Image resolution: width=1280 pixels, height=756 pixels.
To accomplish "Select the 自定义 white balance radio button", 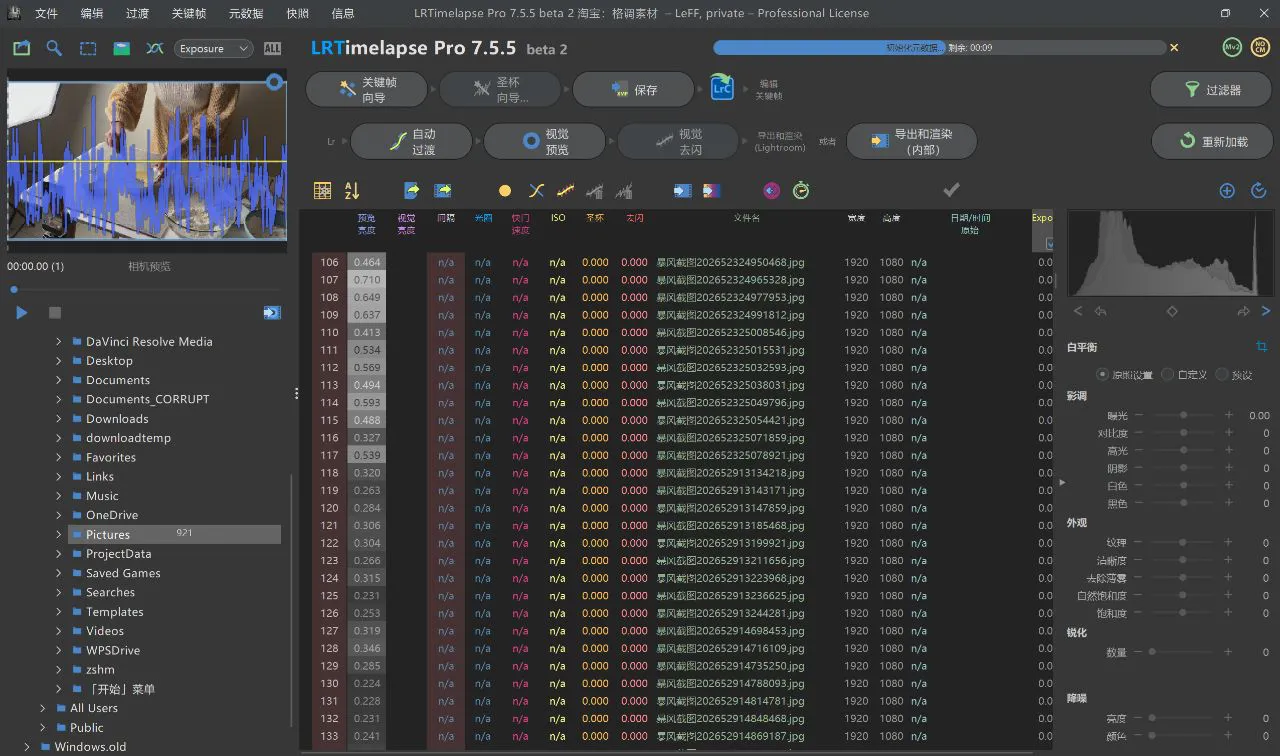I will click(x=1167, y=374).
